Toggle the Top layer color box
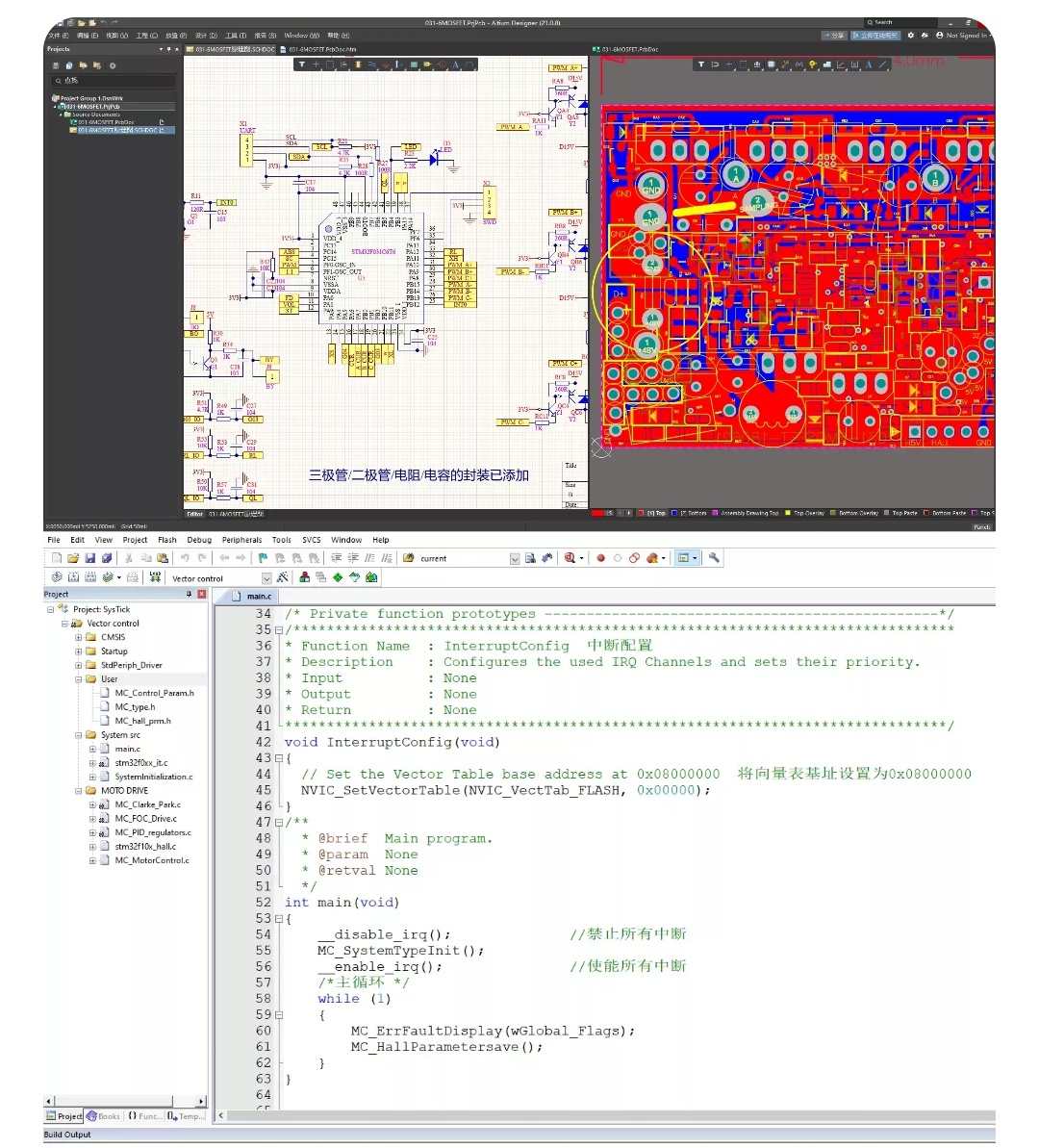 [x=642, y=513]
